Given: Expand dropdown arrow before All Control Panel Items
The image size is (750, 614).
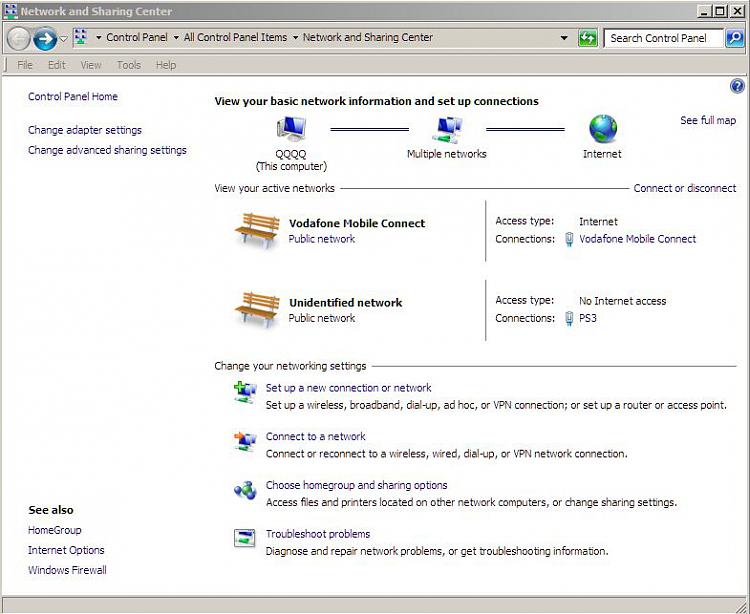Looking at the screenshot, I should [x=176, y=37].
